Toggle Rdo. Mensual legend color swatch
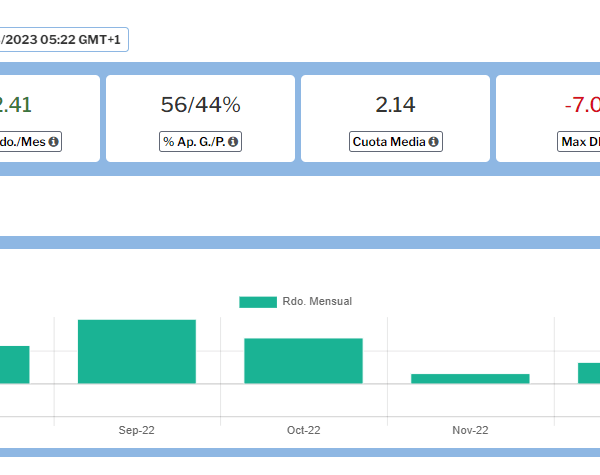Image resolution: width=600 pixels, height=475 pixels. tap(258, 302)
